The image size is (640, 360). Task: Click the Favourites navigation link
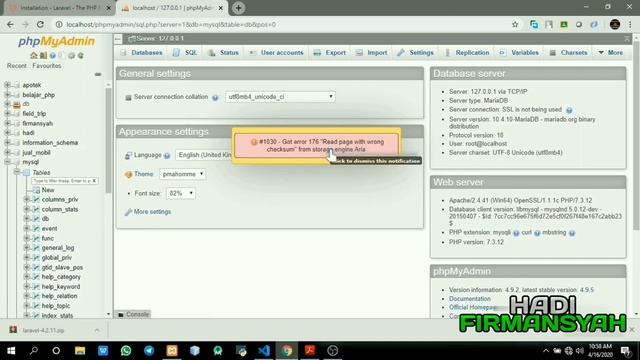click(47, 66)
